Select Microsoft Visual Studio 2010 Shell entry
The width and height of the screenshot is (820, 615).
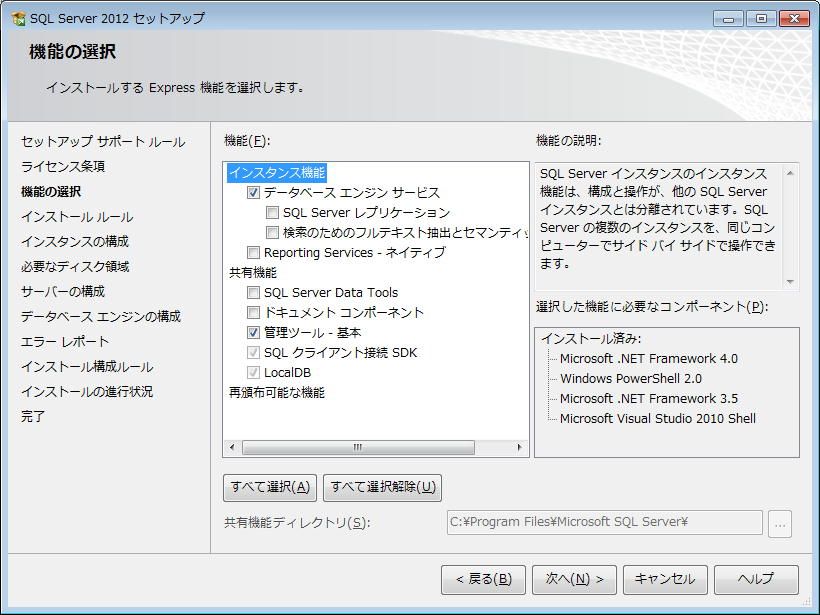pyautogui.click(x=658, y=418)
